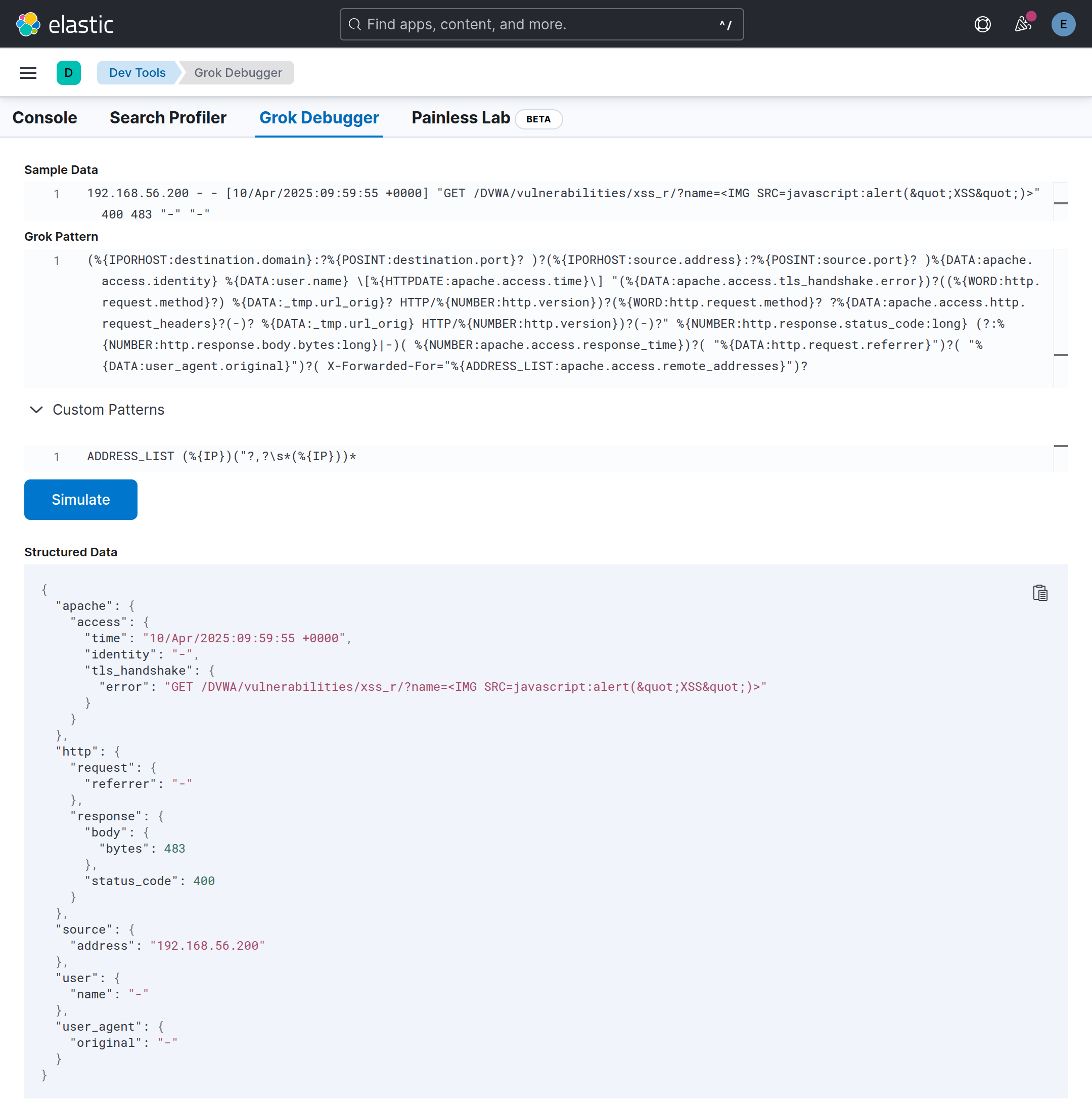Click the green D space avatar

click(68, 73)
